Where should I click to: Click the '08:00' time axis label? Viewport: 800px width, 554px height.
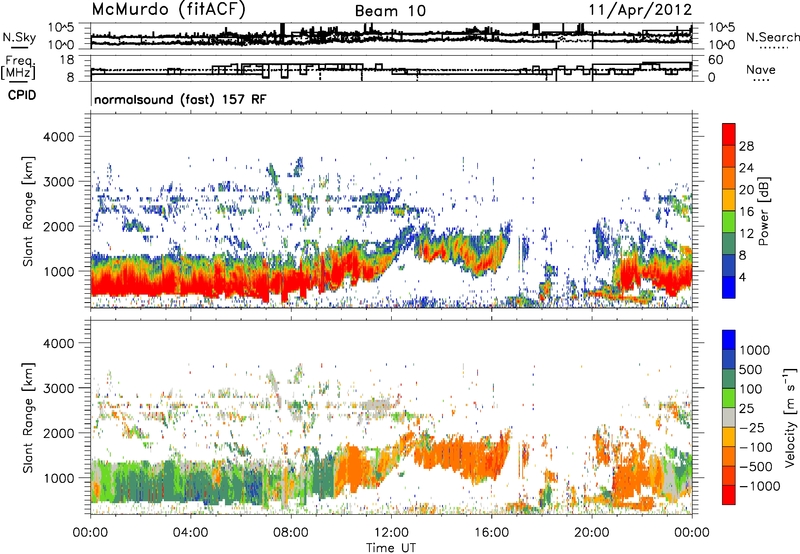(291, 533)
